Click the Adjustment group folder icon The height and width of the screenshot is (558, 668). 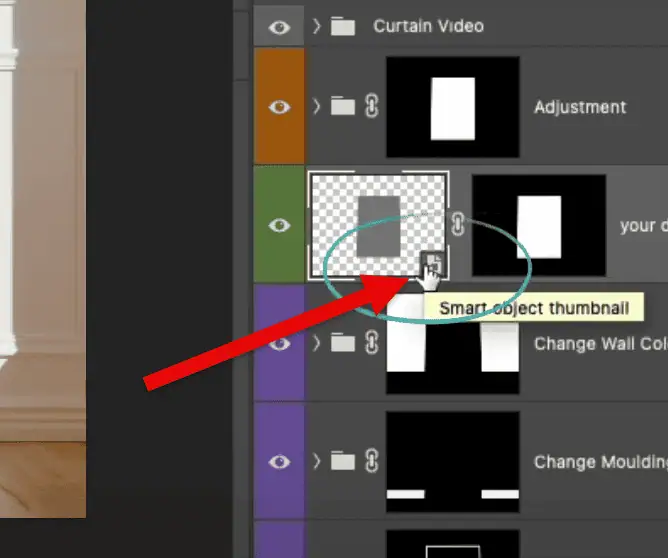(343, 106)
